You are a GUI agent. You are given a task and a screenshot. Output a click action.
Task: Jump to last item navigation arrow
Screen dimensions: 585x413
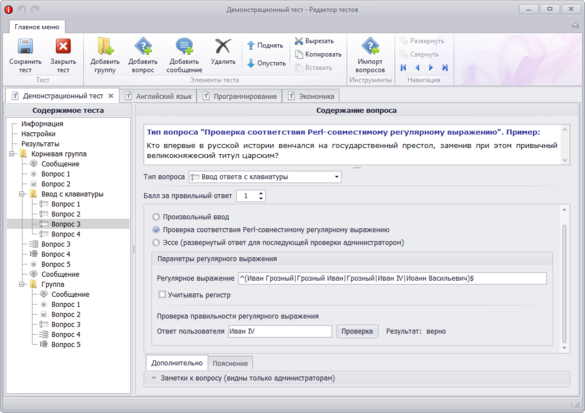point(445,68)
